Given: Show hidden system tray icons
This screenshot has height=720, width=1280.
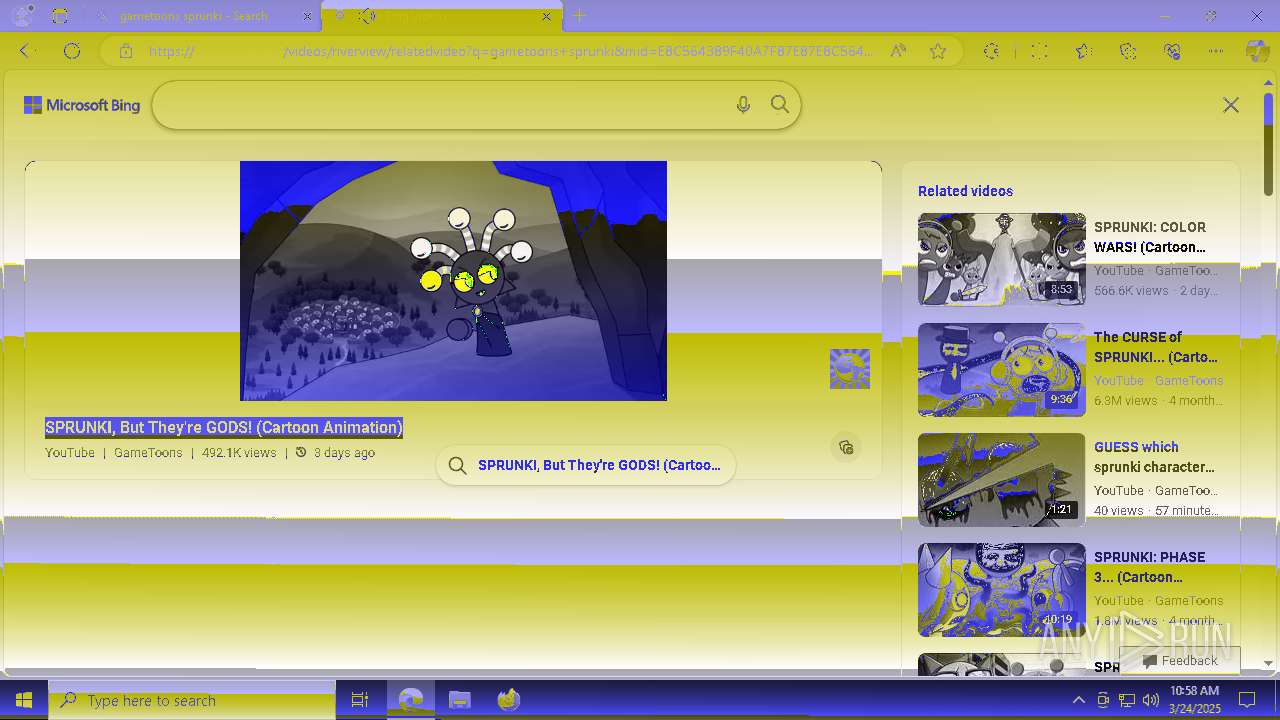Looking at the screenshot, I should 1078,700.
